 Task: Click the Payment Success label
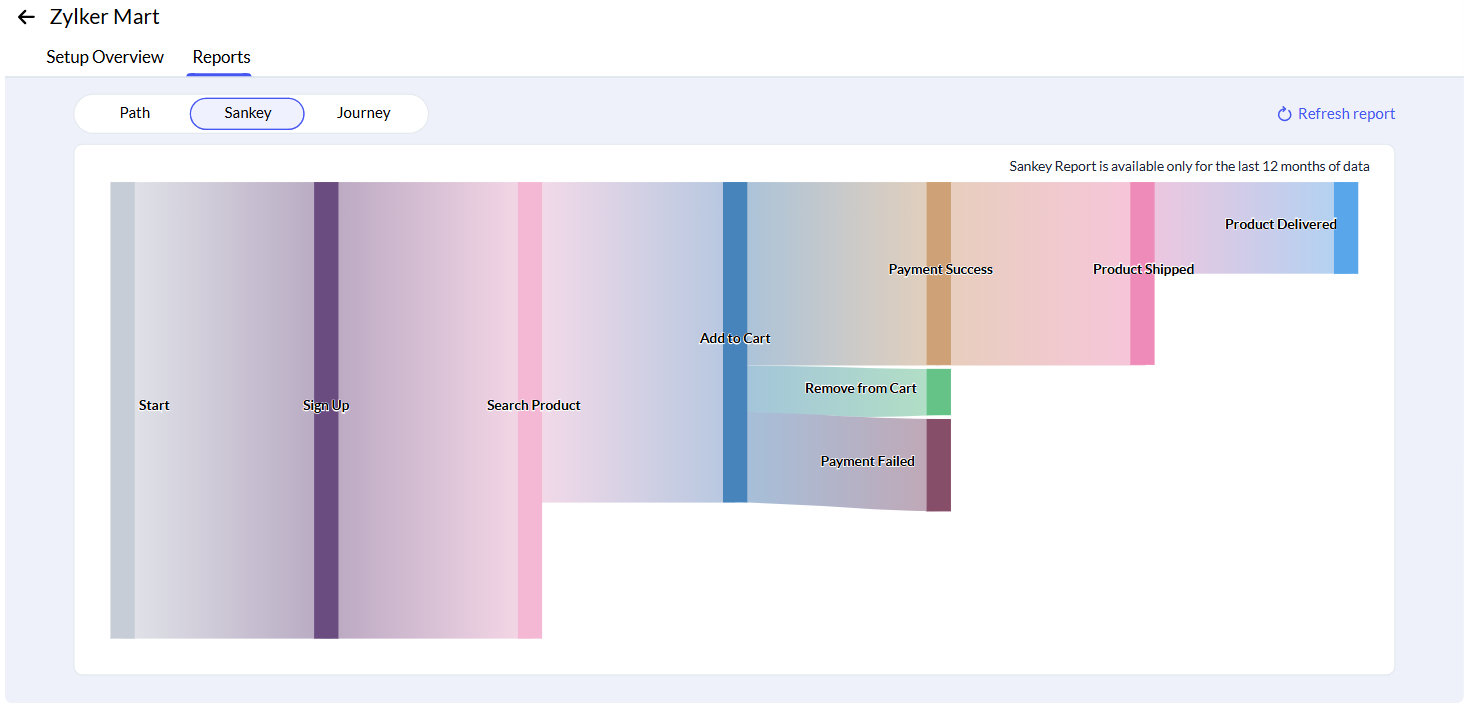[x=941, y=269]
